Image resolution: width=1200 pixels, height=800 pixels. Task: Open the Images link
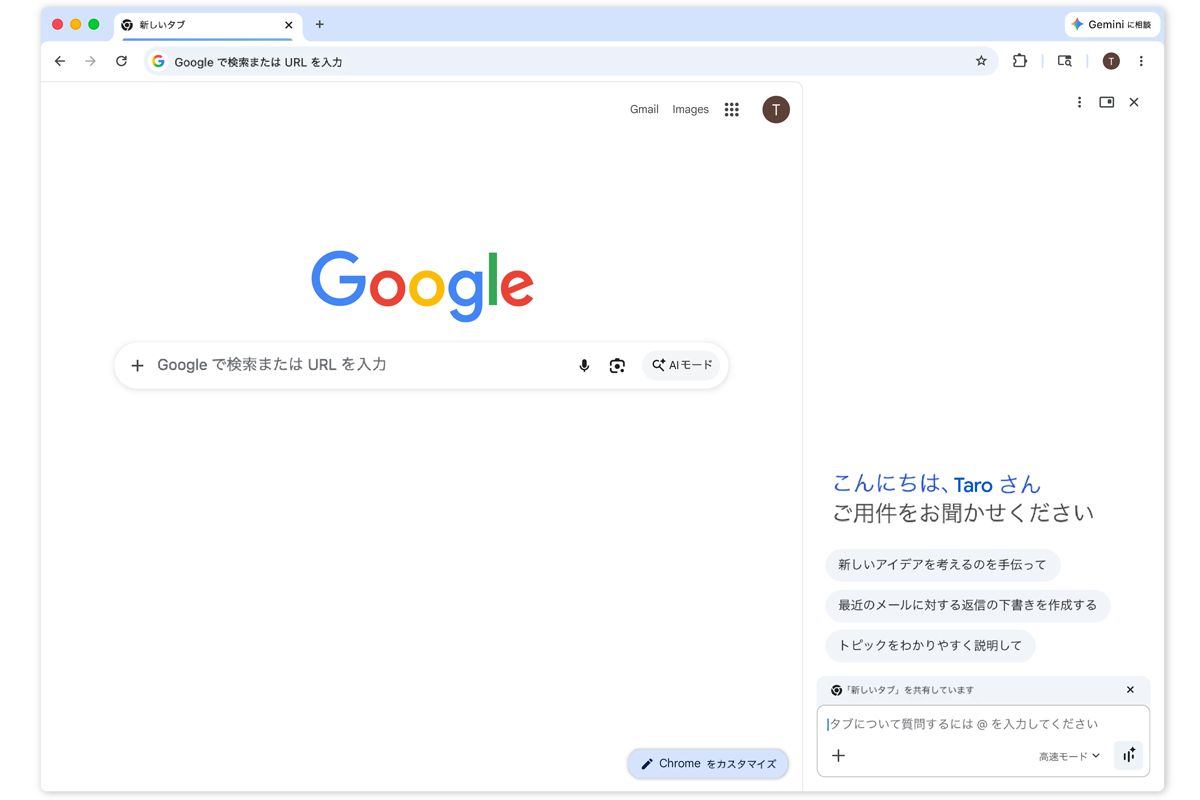pos(690,110)
